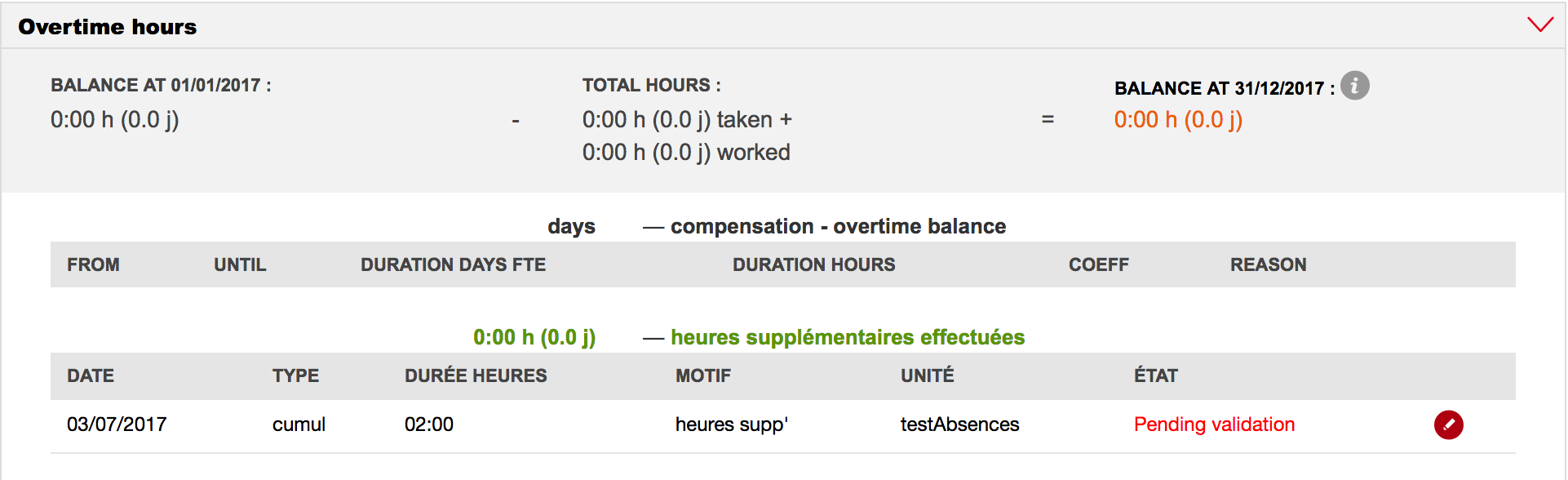The image size is (1568, 480).
Task: Click the orange end-of-year balance value
Action: click(1178, 120)
